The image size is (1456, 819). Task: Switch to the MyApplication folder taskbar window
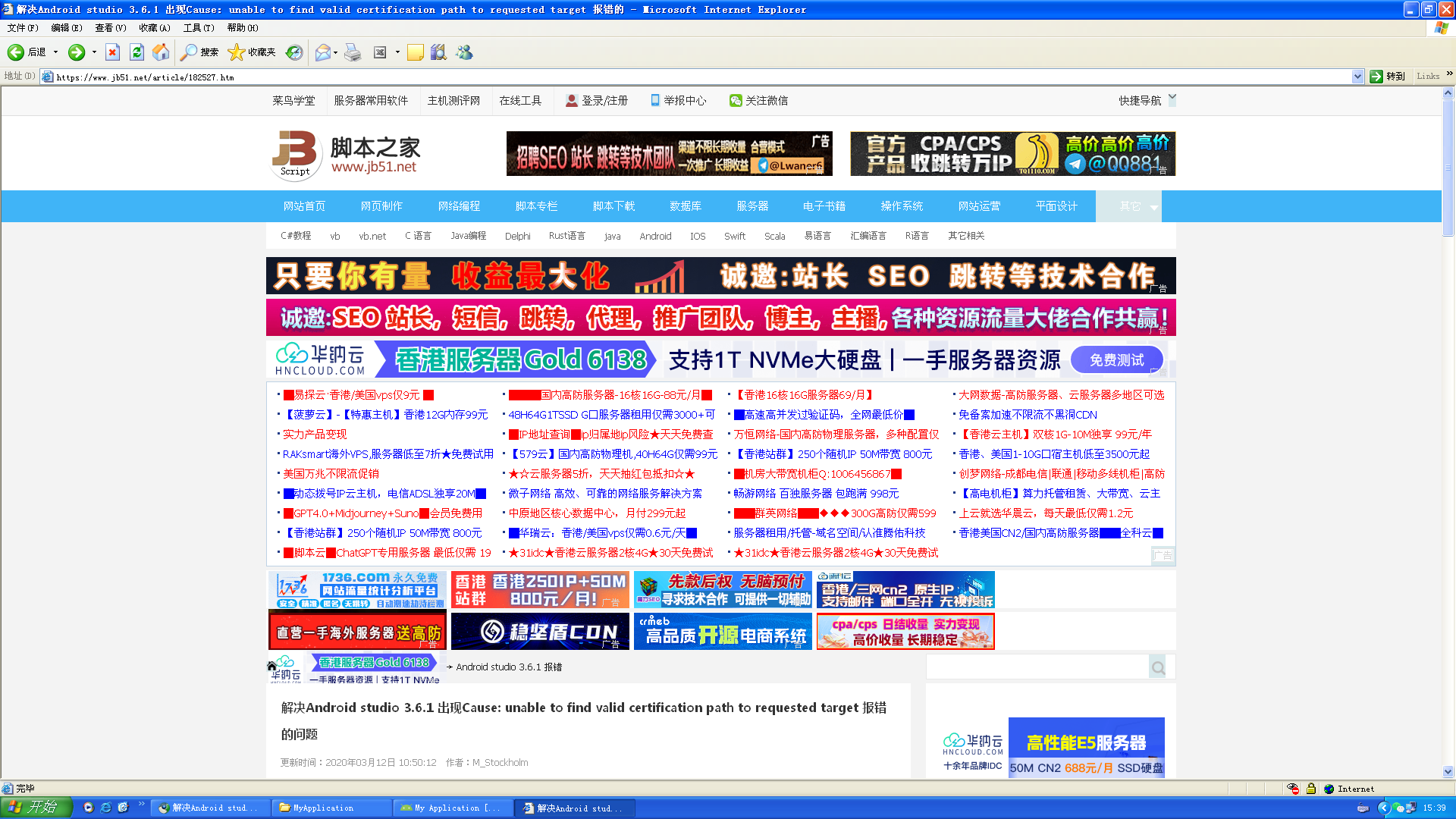coord(332,808)
